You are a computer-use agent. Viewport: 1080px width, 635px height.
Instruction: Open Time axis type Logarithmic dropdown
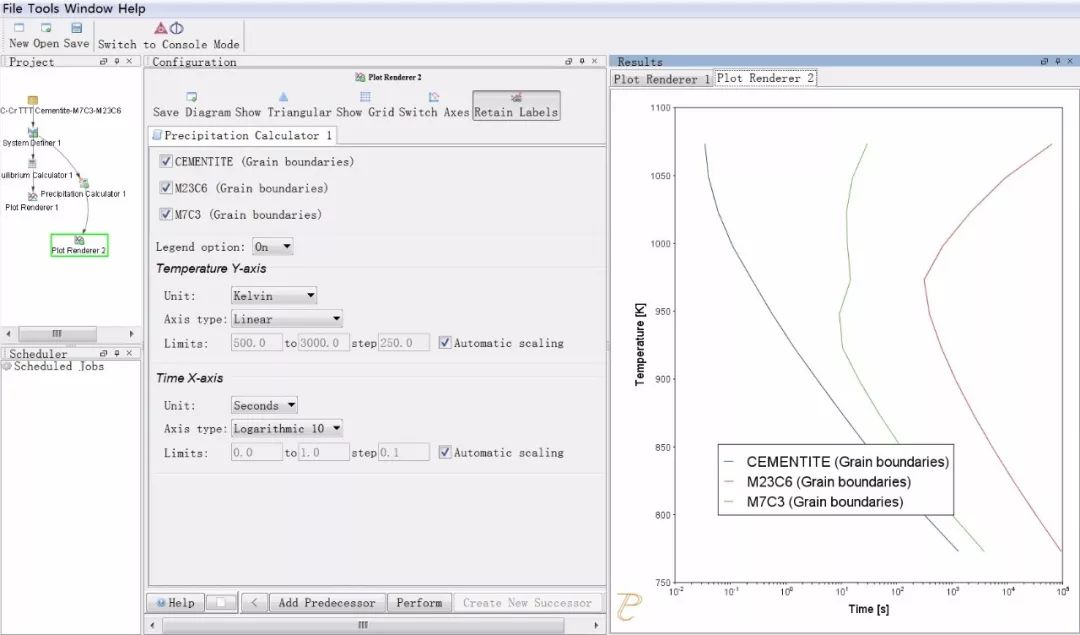click(287, 429)
